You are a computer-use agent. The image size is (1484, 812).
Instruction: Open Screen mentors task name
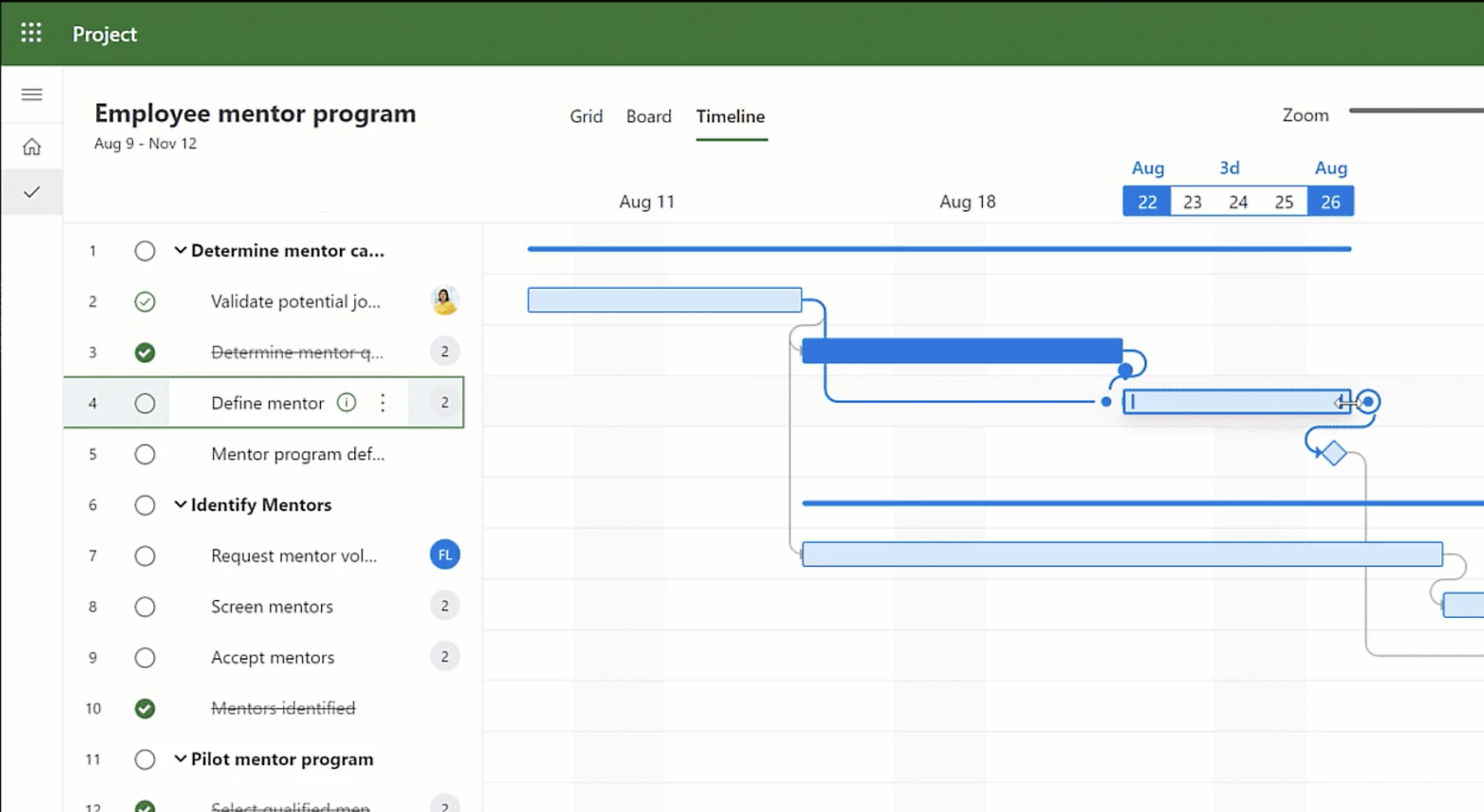pos(272,607)
